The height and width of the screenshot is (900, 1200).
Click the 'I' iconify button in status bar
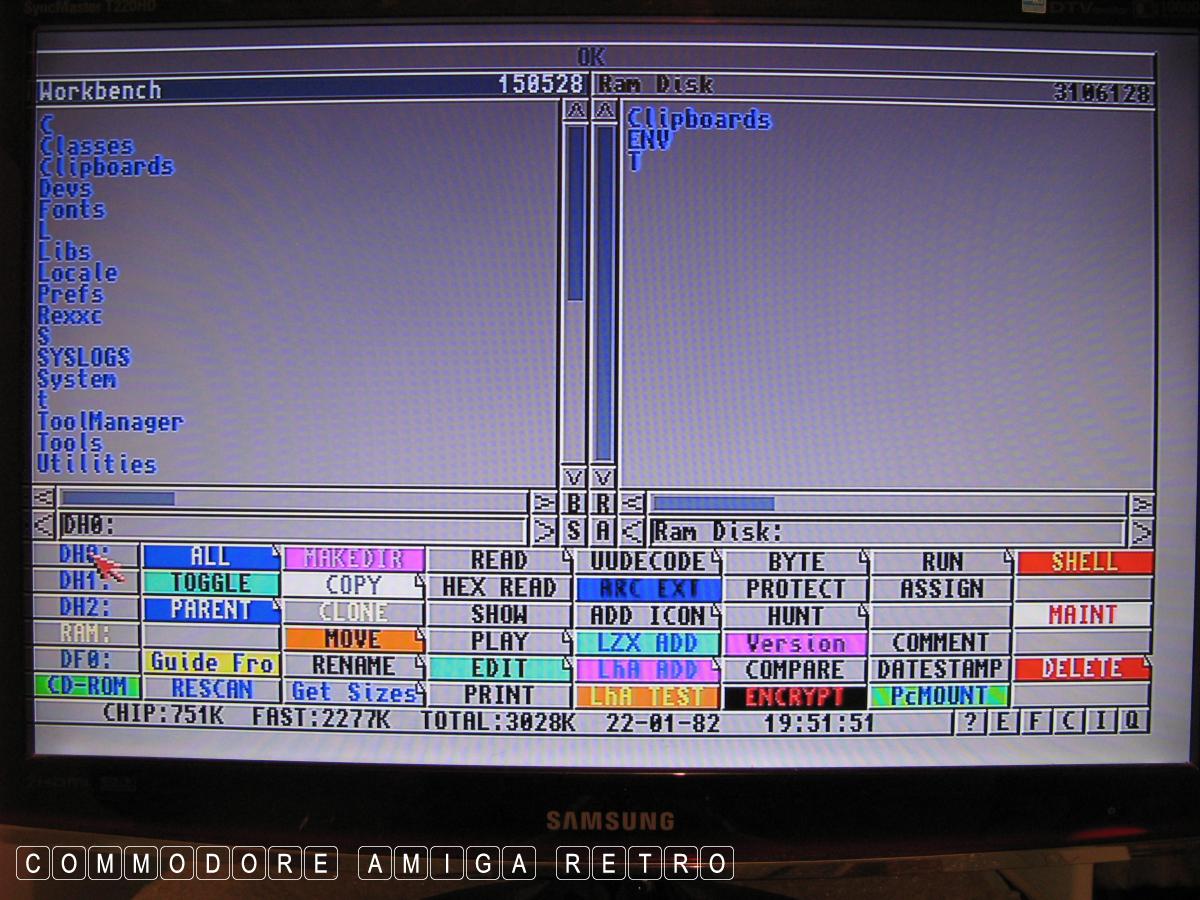coord(1101,721)
